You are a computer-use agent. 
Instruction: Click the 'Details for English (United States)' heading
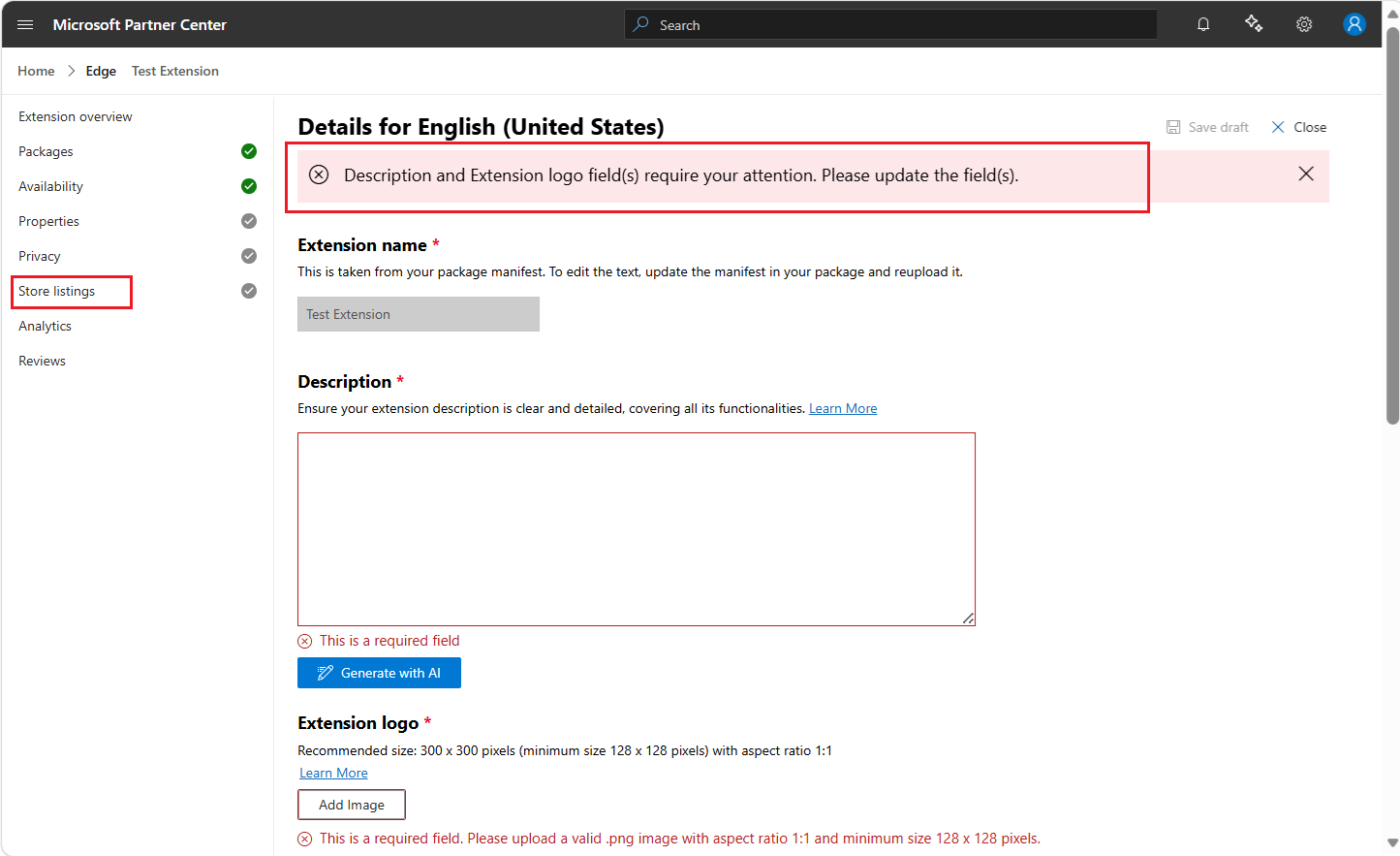[481, 127]
